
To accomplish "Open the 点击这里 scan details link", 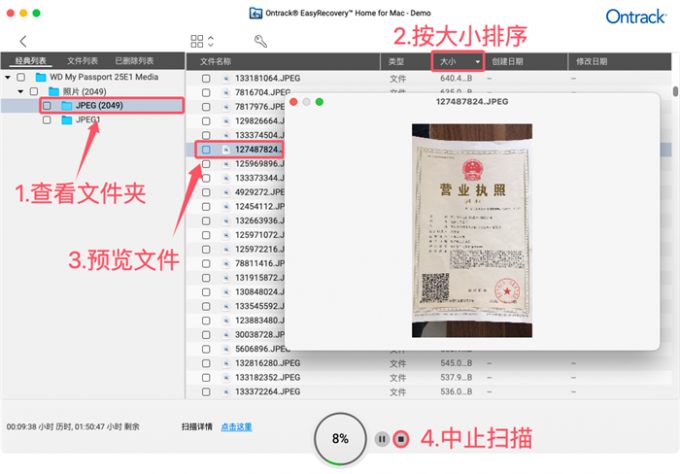I will point(236,427).
